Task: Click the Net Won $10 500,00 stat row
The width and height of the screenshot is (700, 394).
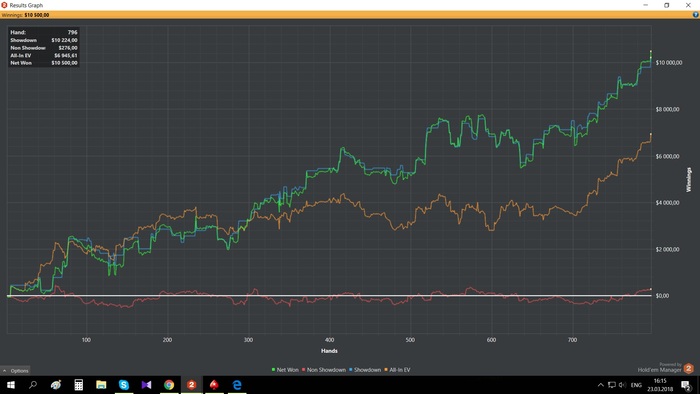Action: (44, 63)
